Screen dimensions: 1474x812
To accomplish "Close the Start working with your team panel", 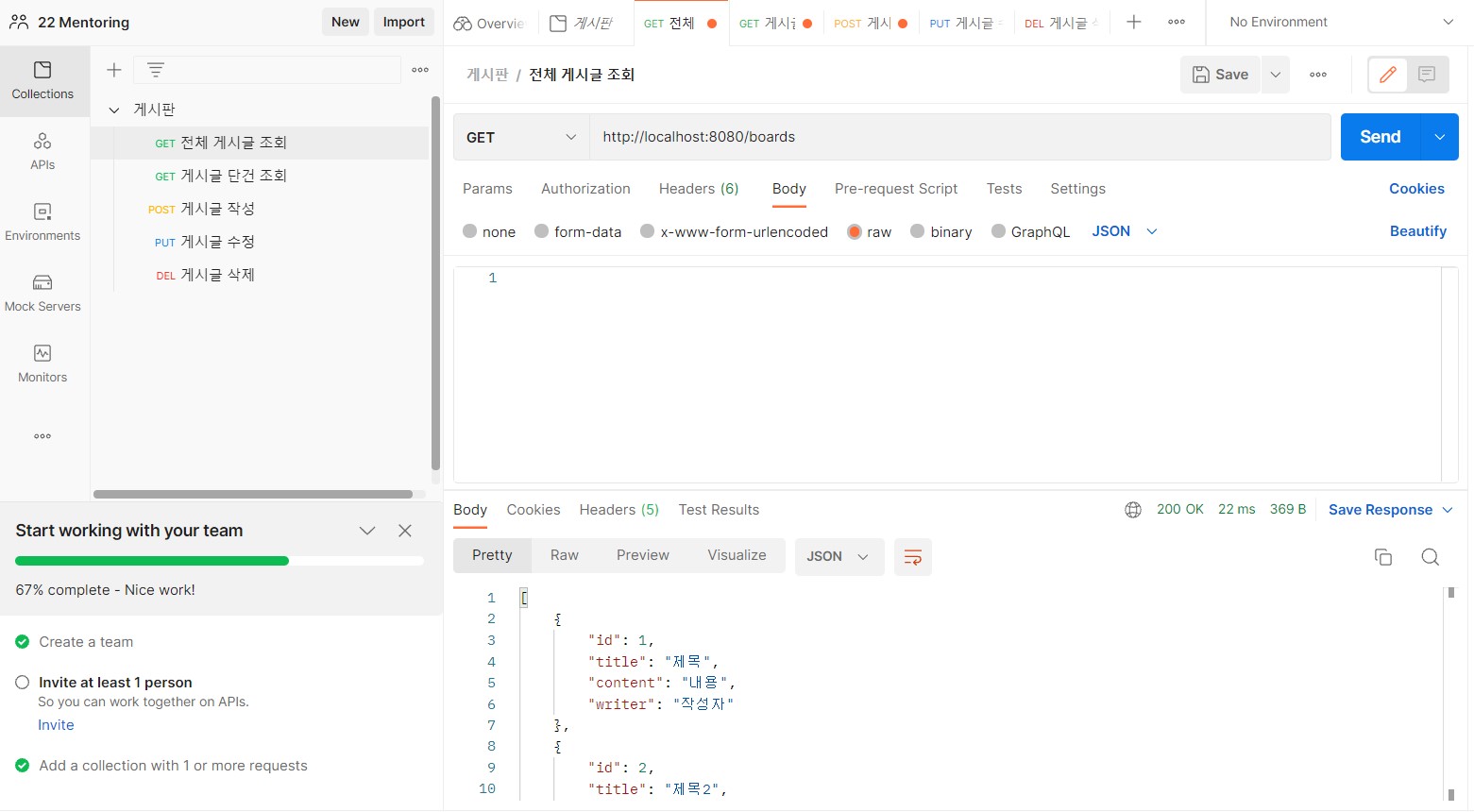I will (x=405, y=531).
